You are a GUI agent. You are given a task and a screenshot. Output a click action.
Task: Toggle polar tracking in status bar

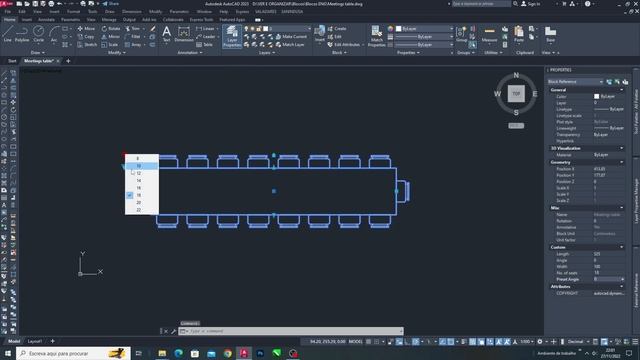pos(416,341)
